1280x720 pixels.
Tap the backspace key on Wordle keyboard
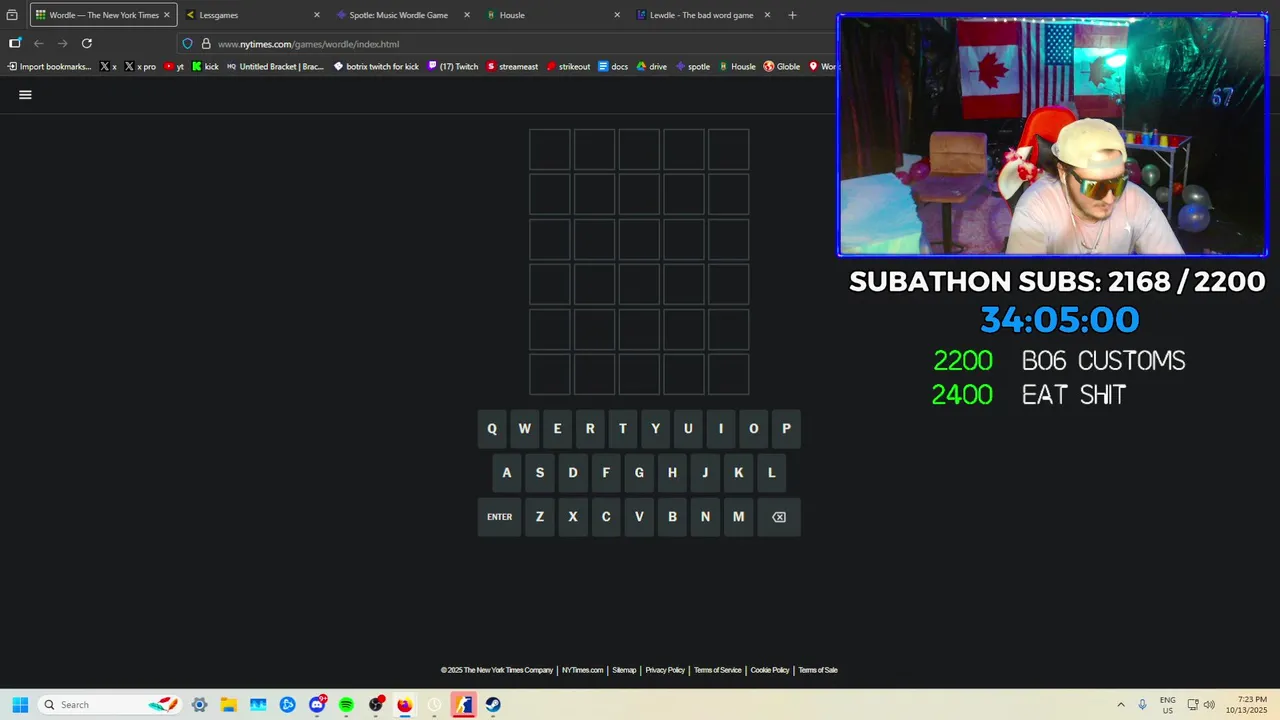tap(779, 517)
